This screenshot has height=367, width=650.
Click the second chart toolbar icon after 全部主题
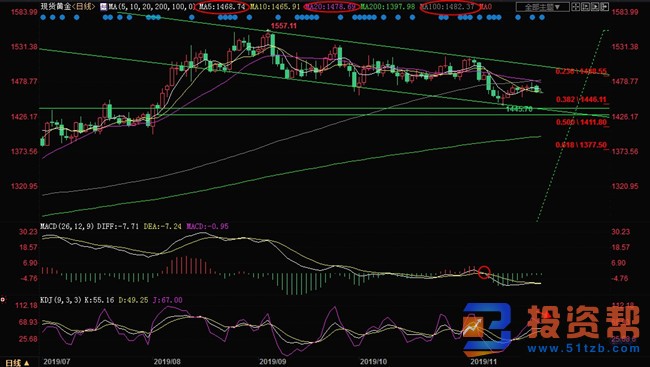coord(585,7)
